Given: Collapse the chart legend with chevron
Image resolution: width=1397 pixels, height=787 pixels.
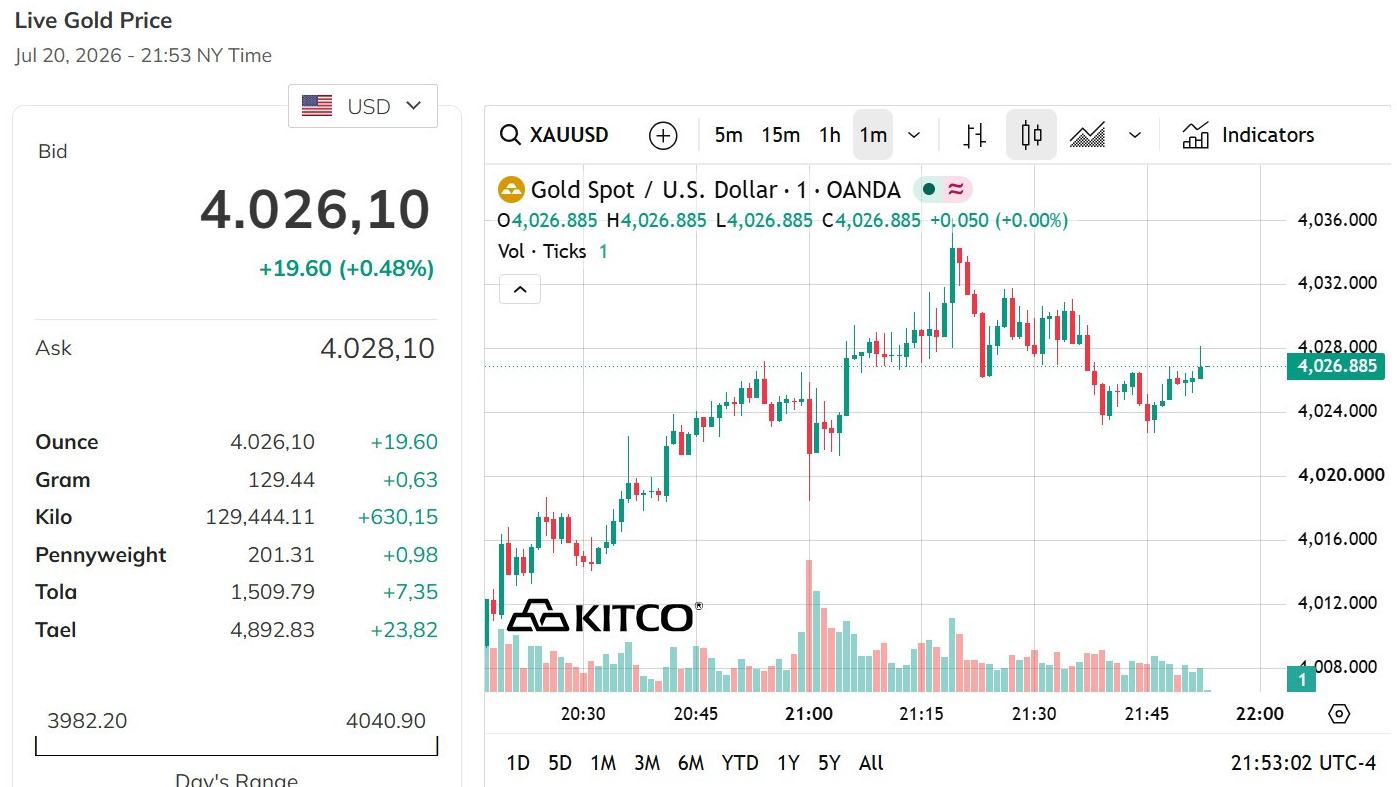Looking at the screenshot, I should (520, 290).
